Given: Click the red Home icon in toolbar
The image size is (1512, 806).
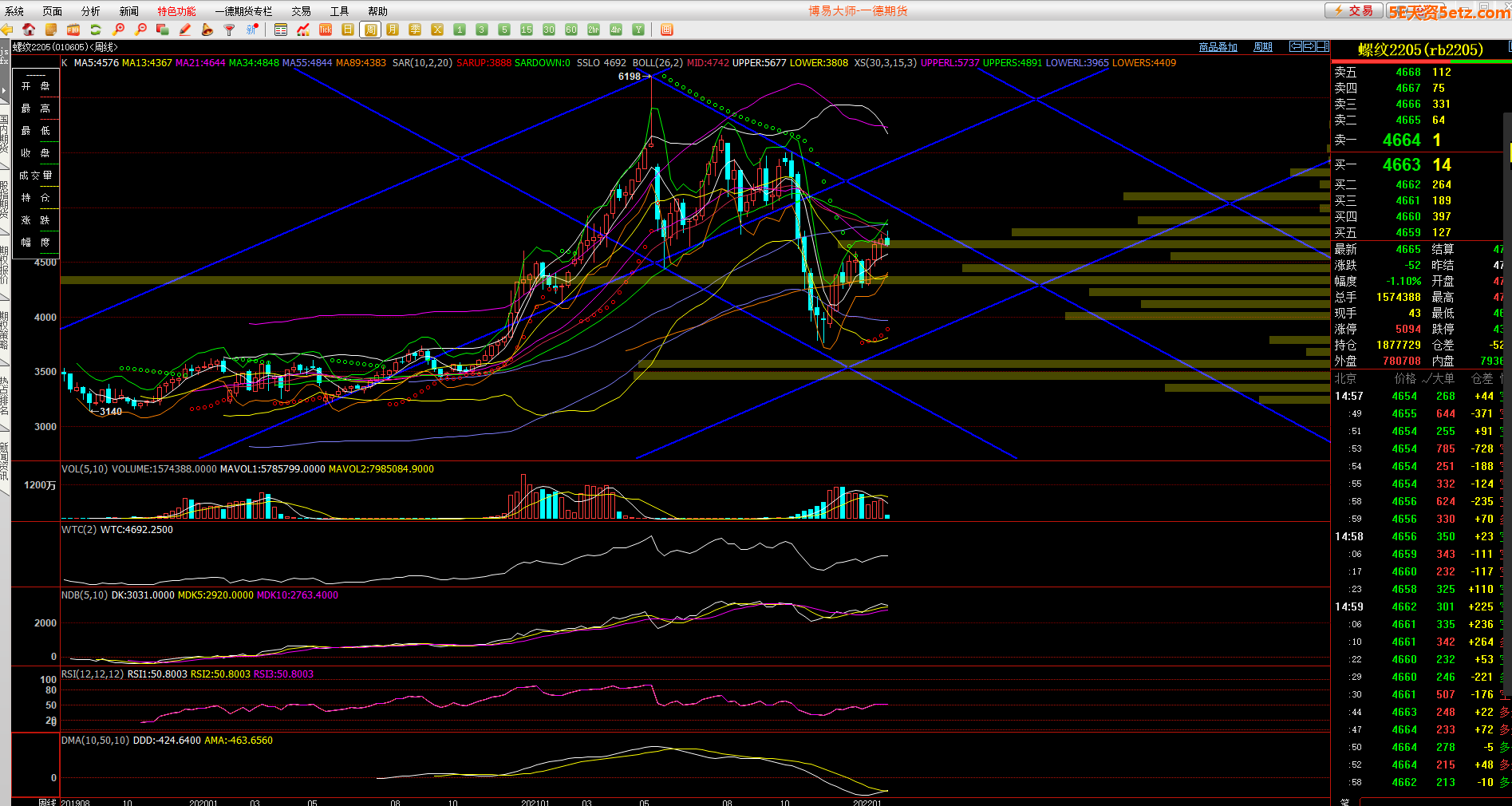Looking at the screenshot, I should click(x=29, y=30).
